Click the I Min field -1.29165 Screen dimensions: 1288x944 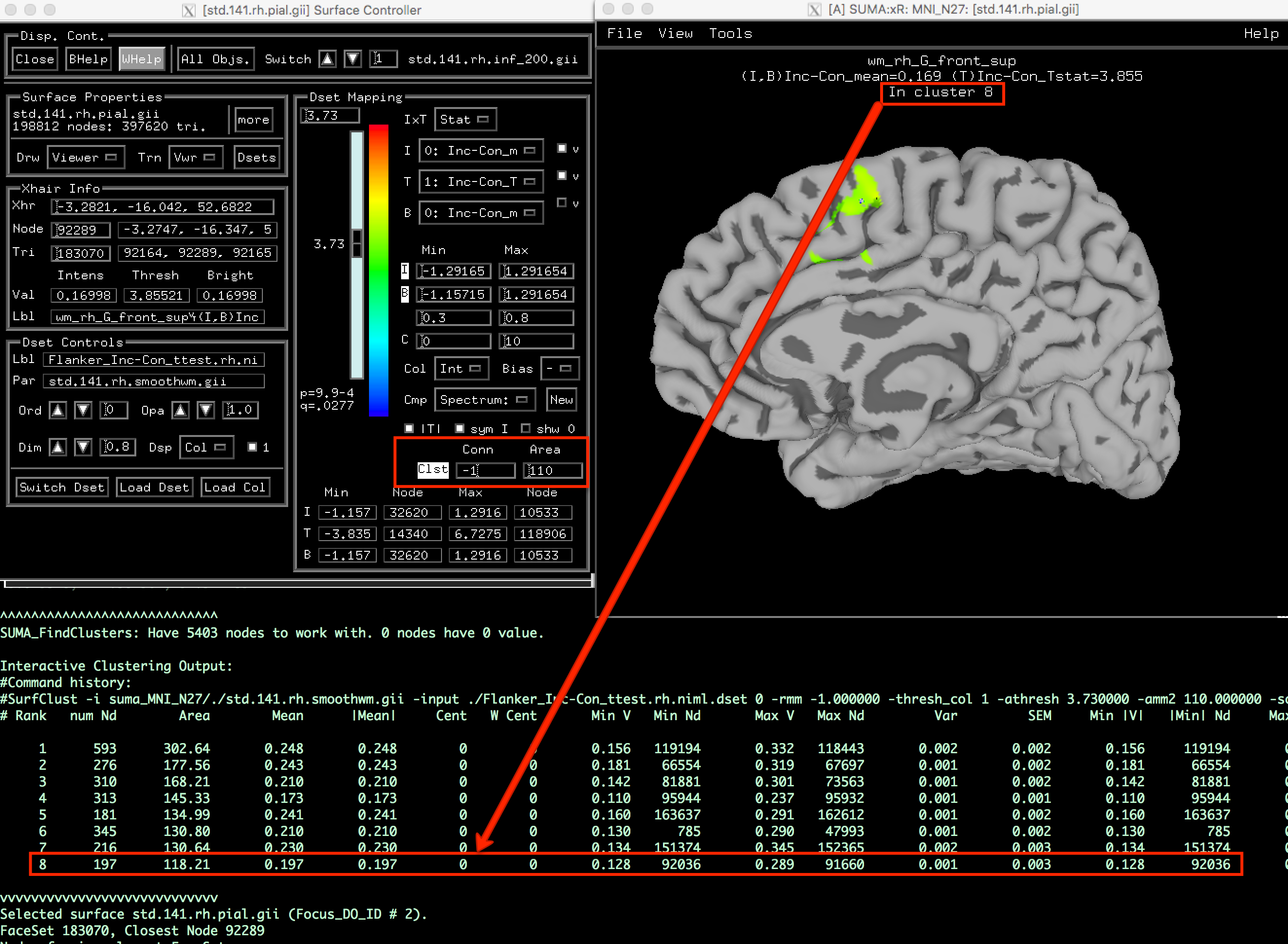453,271
